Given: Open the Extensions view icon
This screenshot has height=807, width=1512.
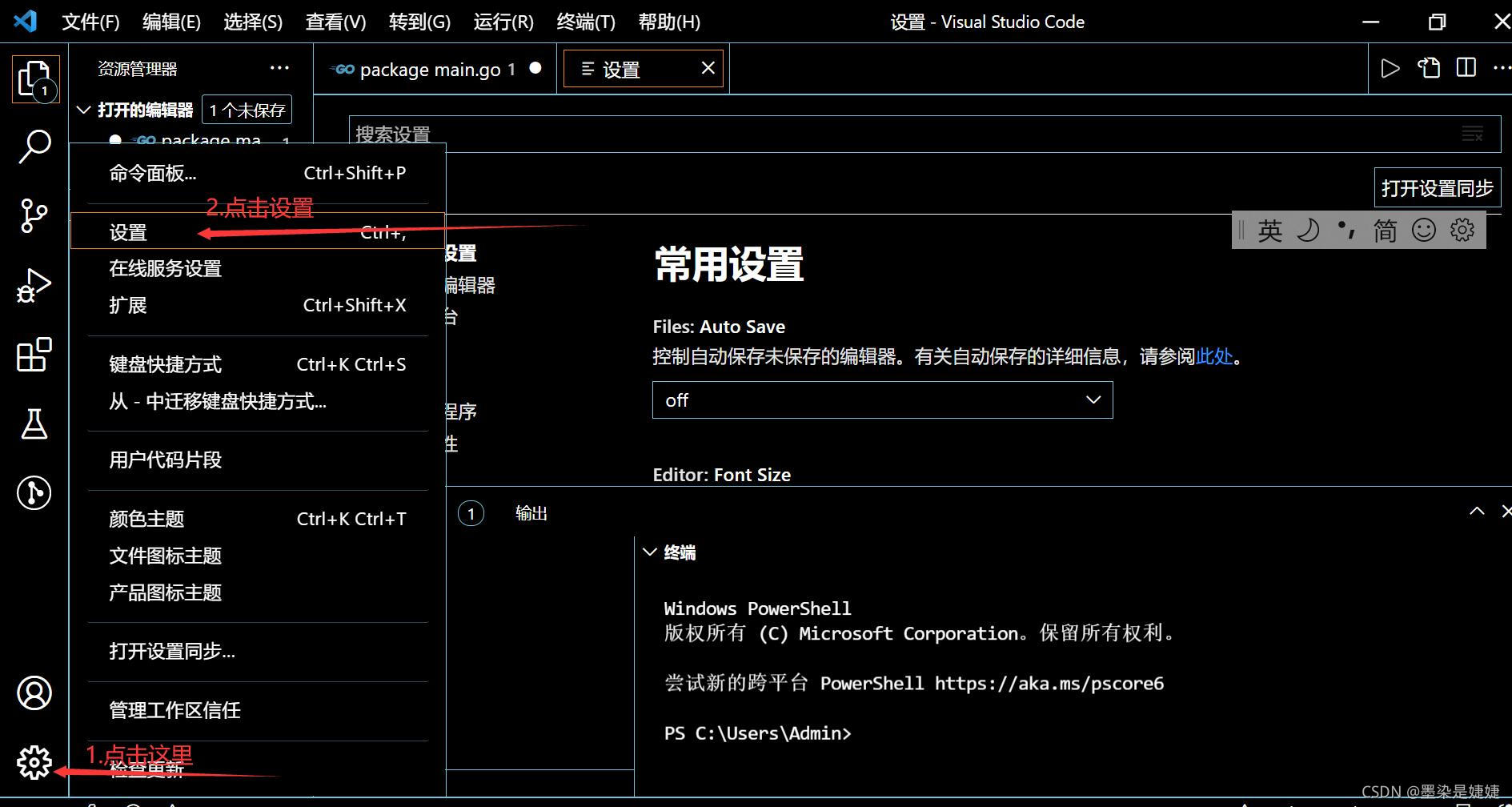Looking at the screenshot, I should [x=34, y=354].
